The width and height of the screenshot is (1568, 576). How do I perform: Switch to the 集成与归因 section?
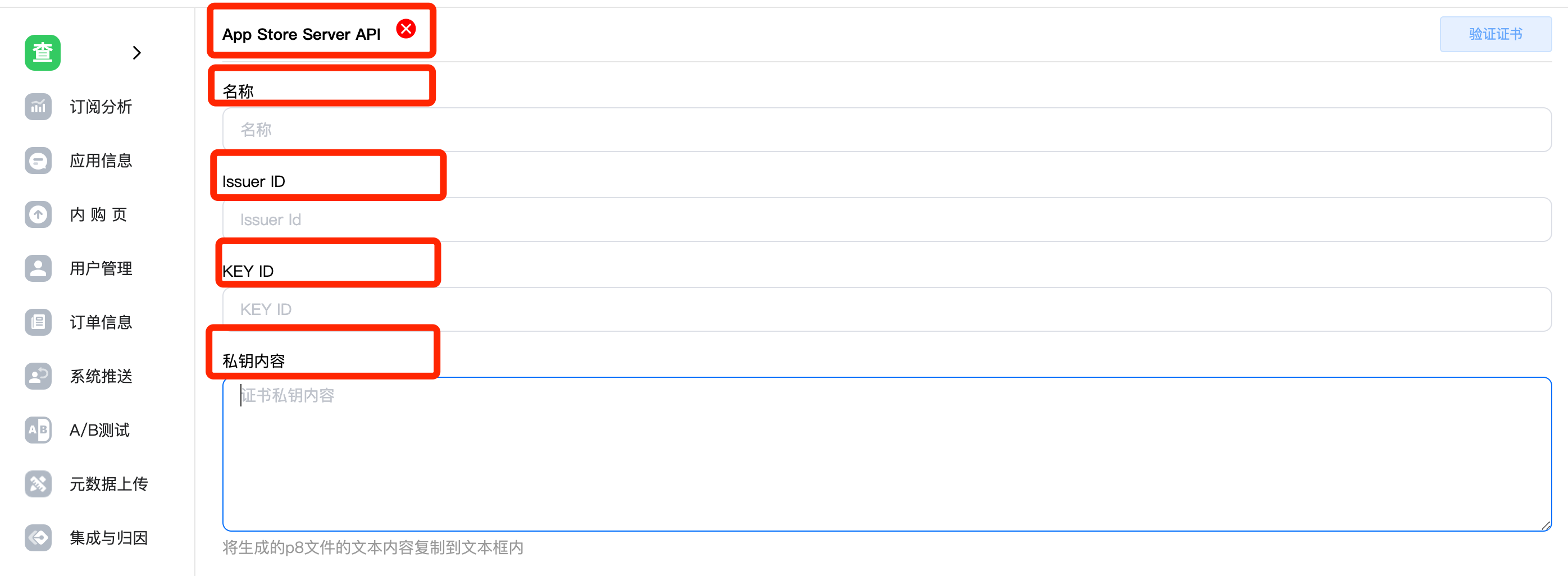108,538
